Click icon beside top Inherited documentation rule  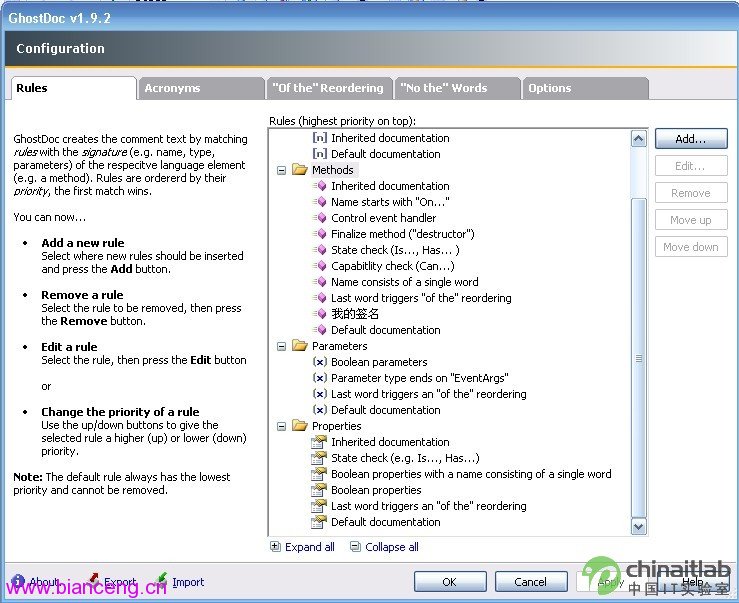[320, 138]
